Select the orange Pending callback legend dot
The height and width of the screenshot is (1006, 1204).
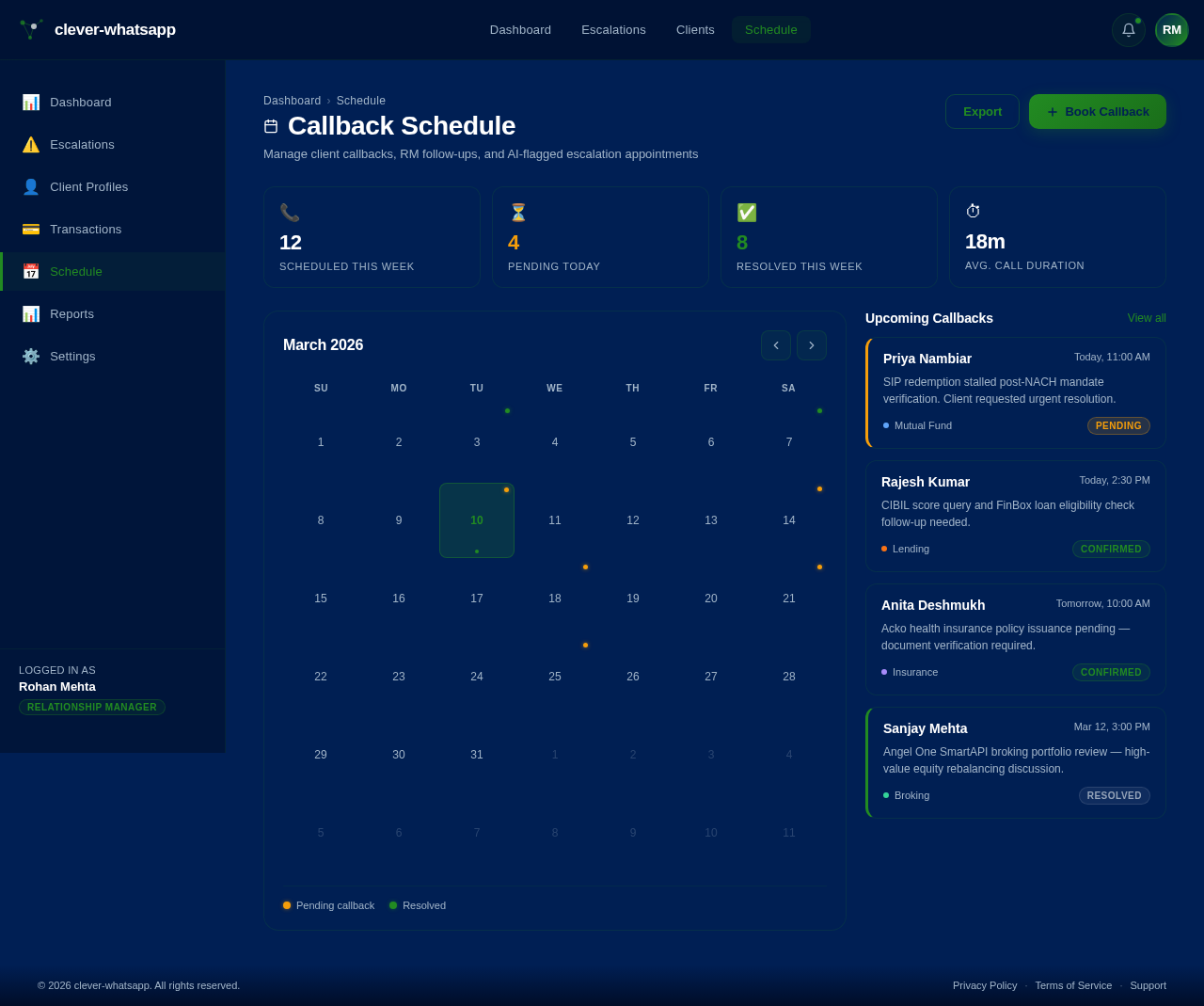click(285, 904)
